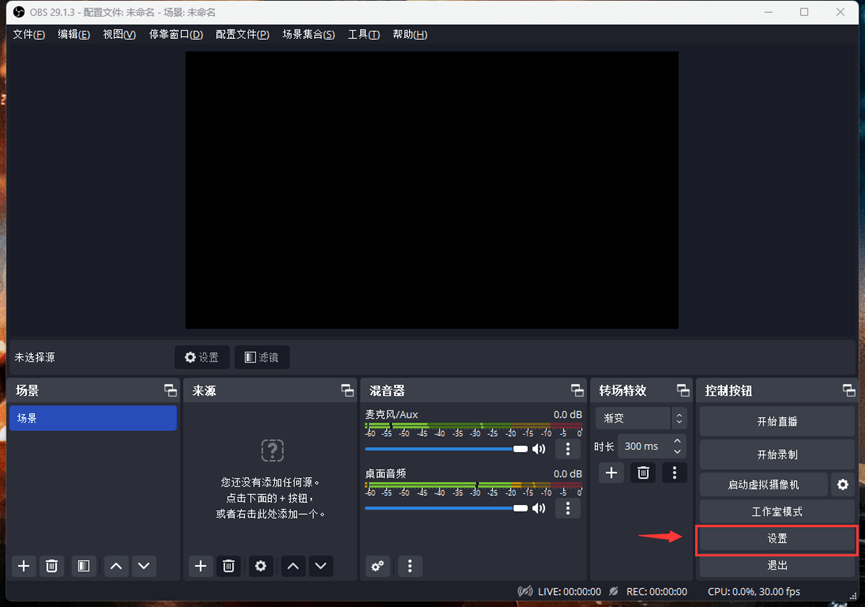Adjust the 麦克风/Aux volume slider
The image size is (865, 607).
pos(446,449)
